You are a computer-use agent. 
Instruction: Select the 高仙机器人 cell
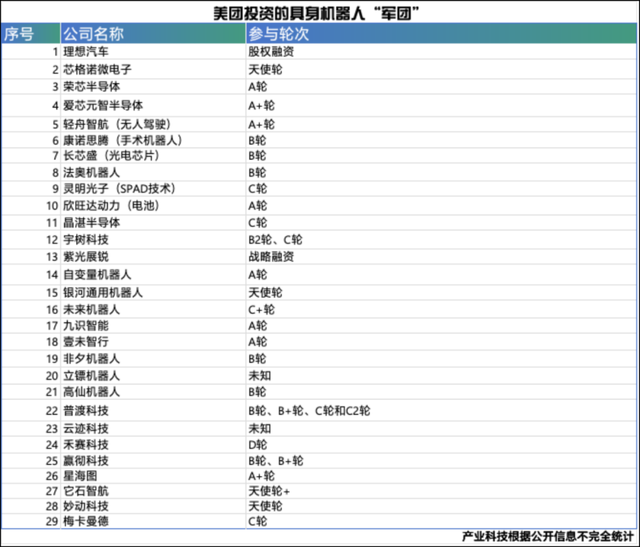coord(153,392)
